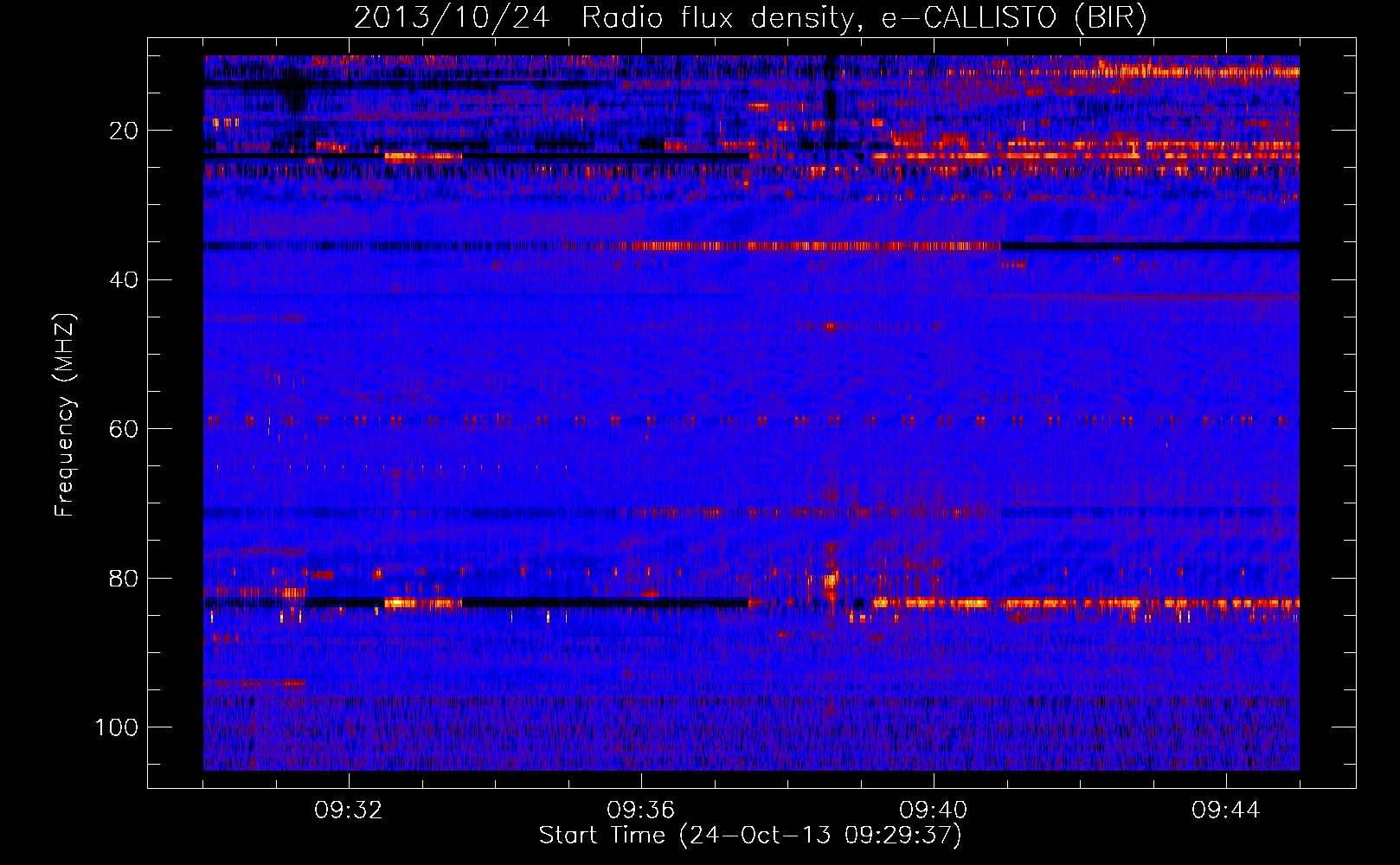Viewport: 1400px width, 865px height.
Task: Click the 09:36 time tick label
Action: pyautogui.click(x=641, y=811)
